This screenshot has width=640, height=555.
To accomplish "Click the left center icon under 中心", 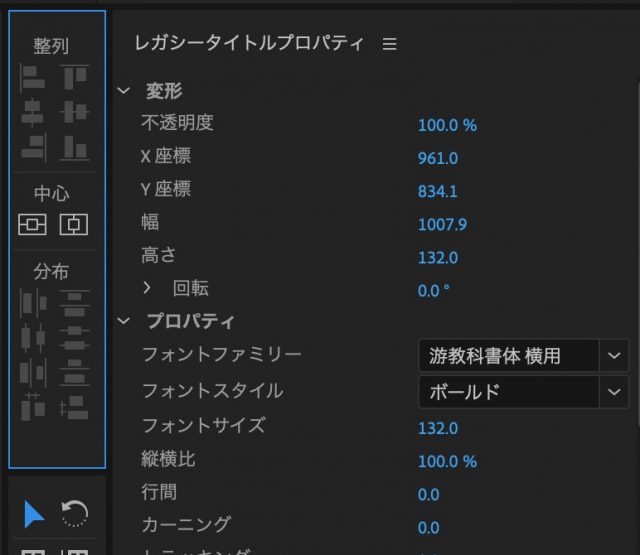I will [x=33, y=224].
